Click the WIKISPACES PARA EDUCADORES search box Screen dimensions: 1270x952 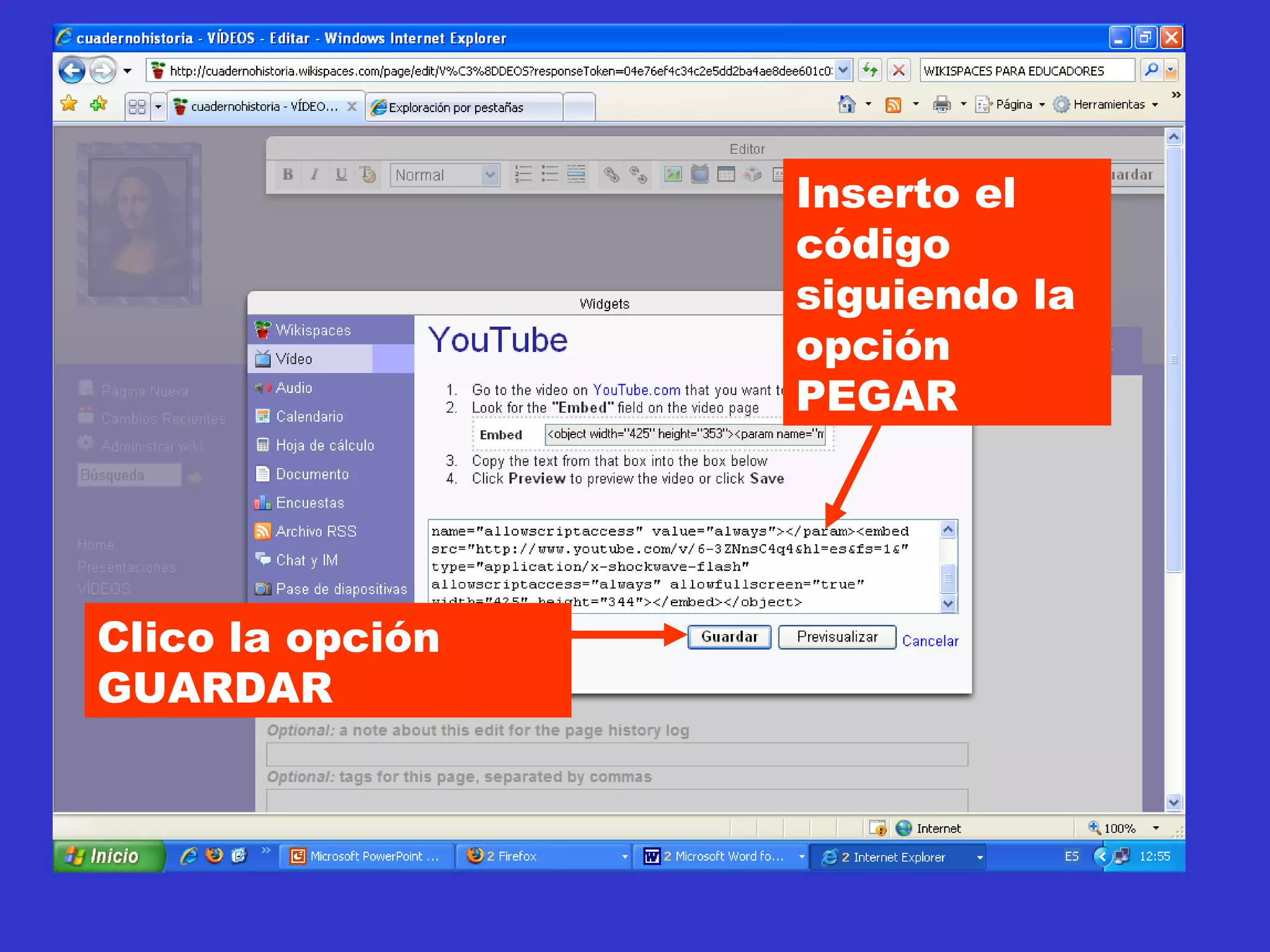tap(1027, 71)
